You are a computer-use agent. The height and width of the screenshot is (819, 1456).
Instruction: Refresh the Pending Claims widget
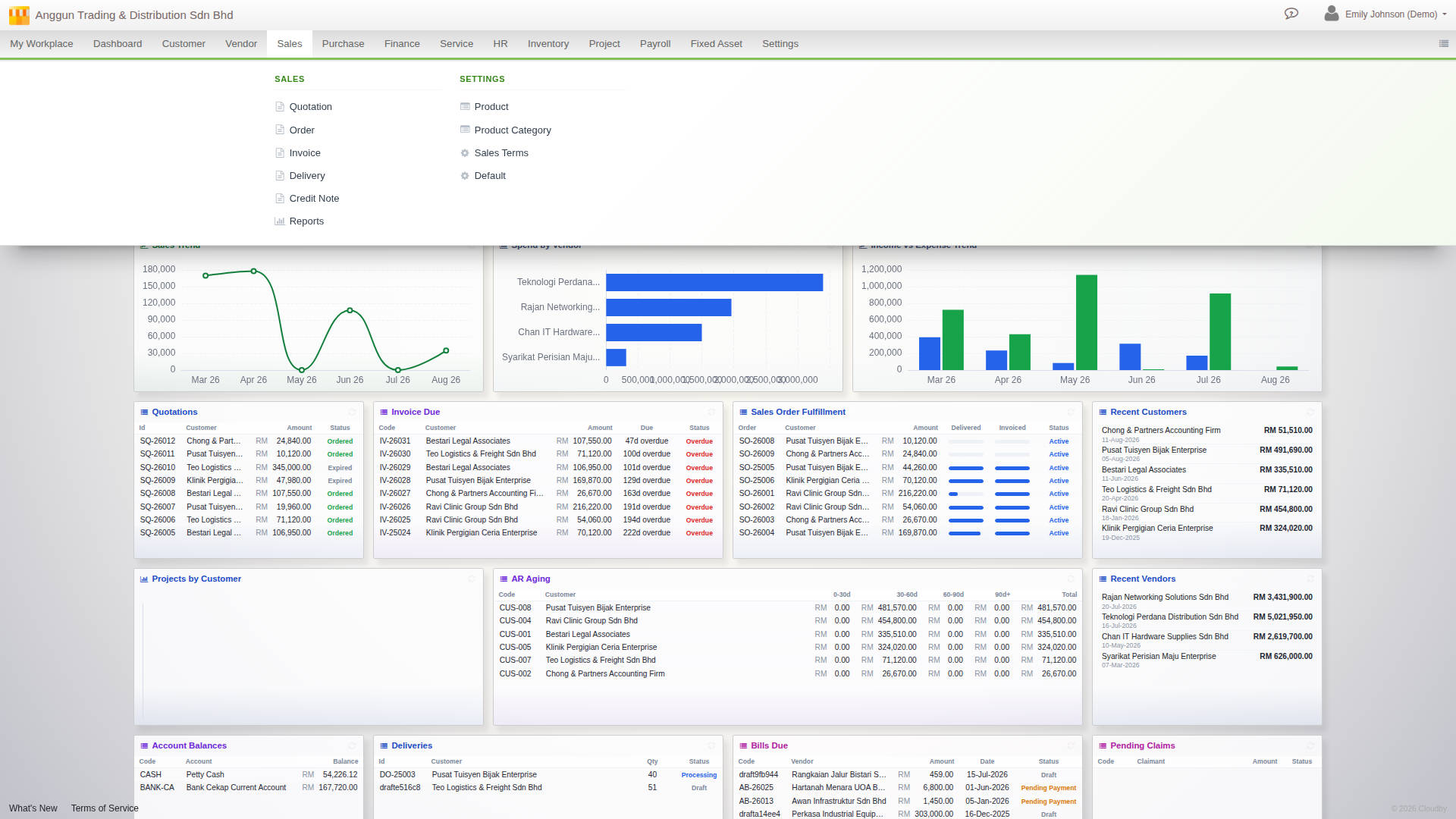[1310, 746]
